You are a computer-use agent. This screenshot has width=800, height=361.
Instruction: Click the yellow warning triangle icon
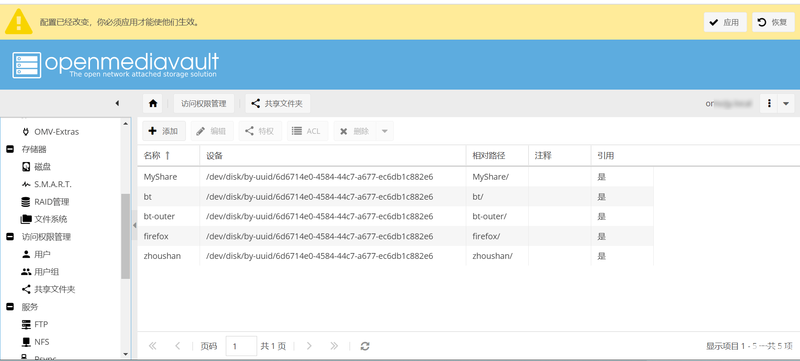coord(19,22)
